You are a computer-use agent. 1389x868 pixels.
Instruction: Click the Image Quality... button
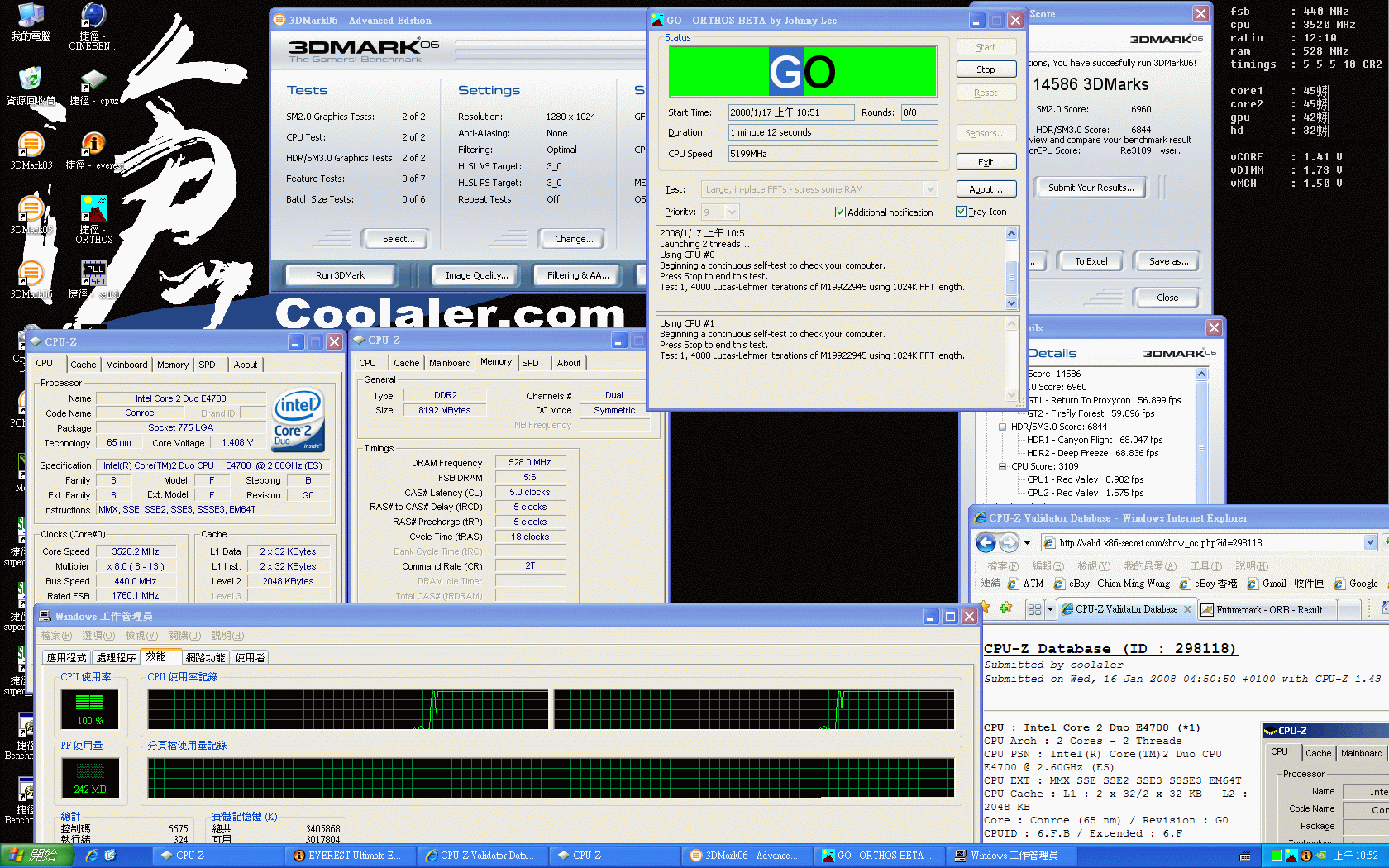(476, 275)
